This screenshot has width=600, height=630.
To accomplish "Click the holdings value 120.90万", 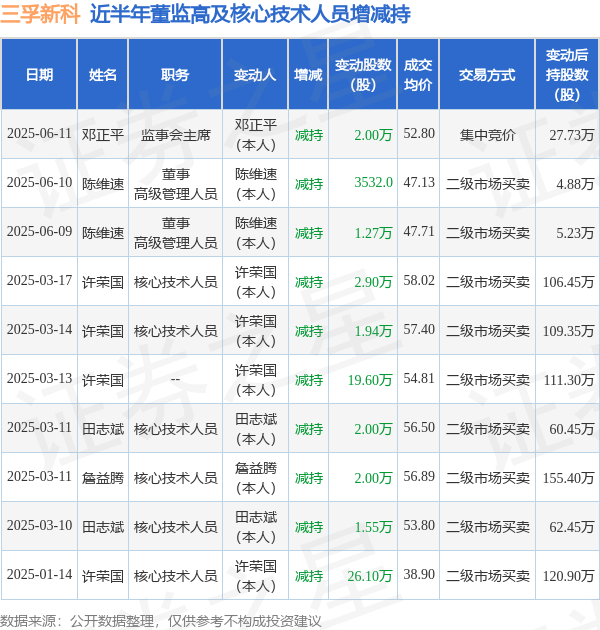I will click(568, 576).
